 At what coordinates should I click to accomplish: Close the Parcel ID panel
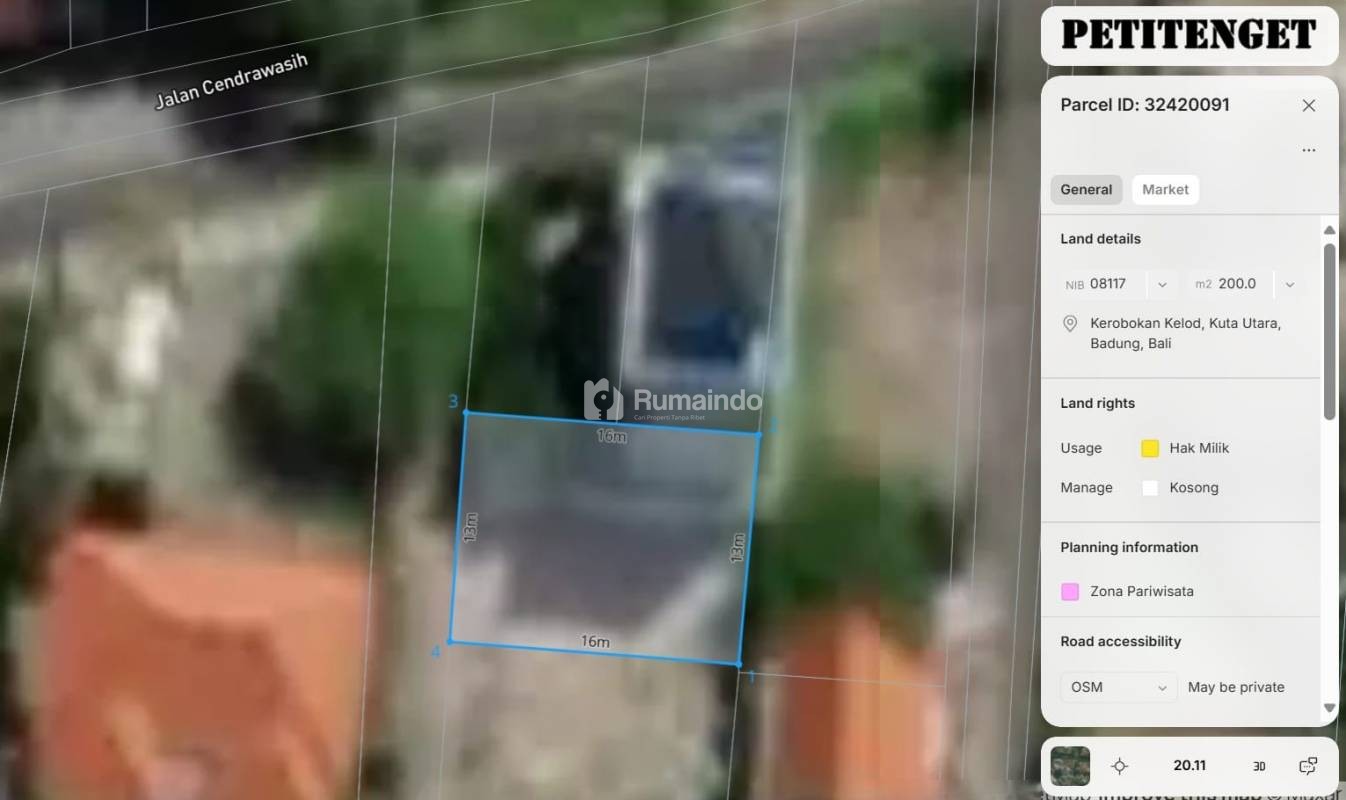click(1308, 105)
